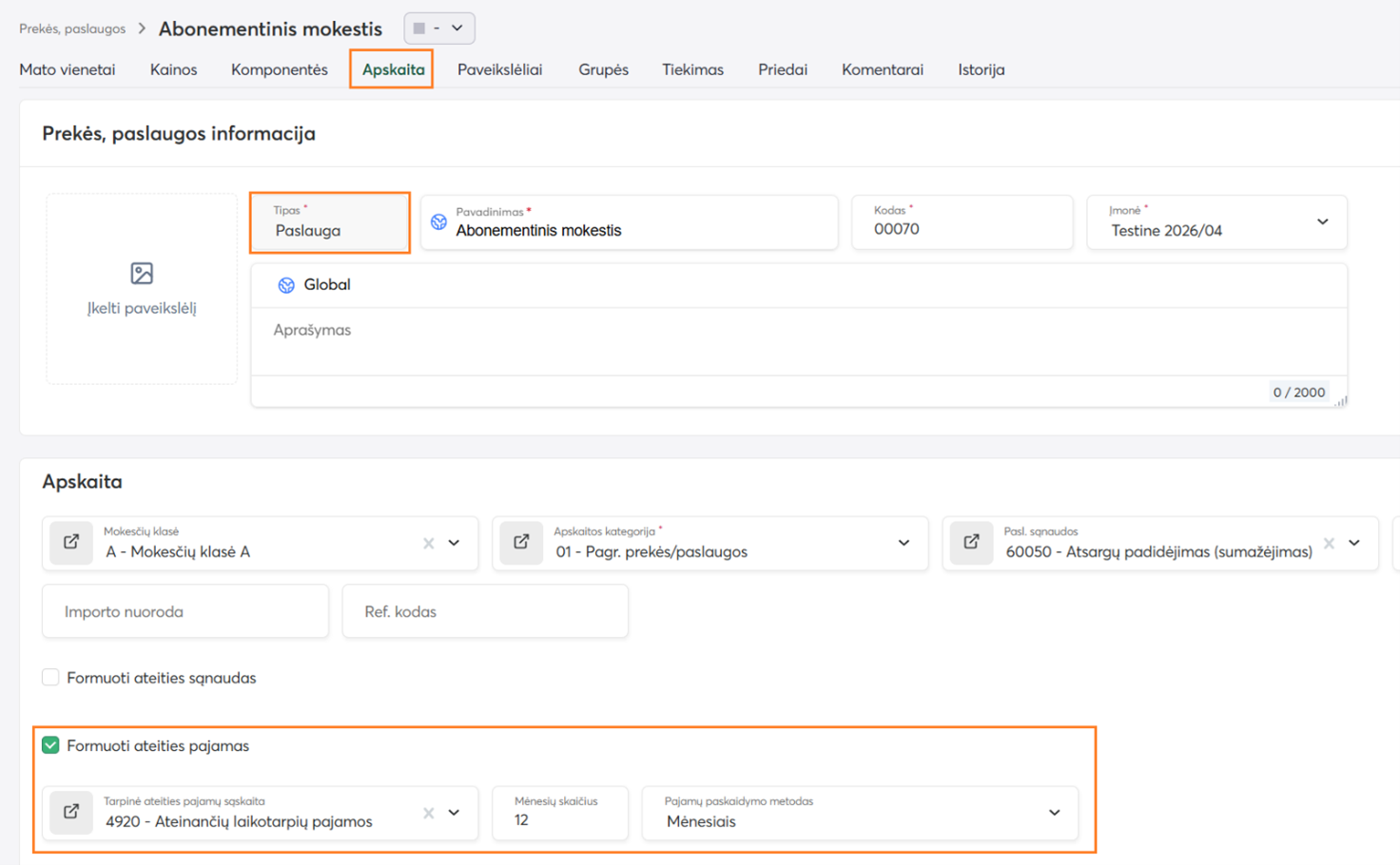The image size is (1400, 865).
Task: Expand Apskaitos kategorija dropdown list
Action: click(x=904, y=544)
